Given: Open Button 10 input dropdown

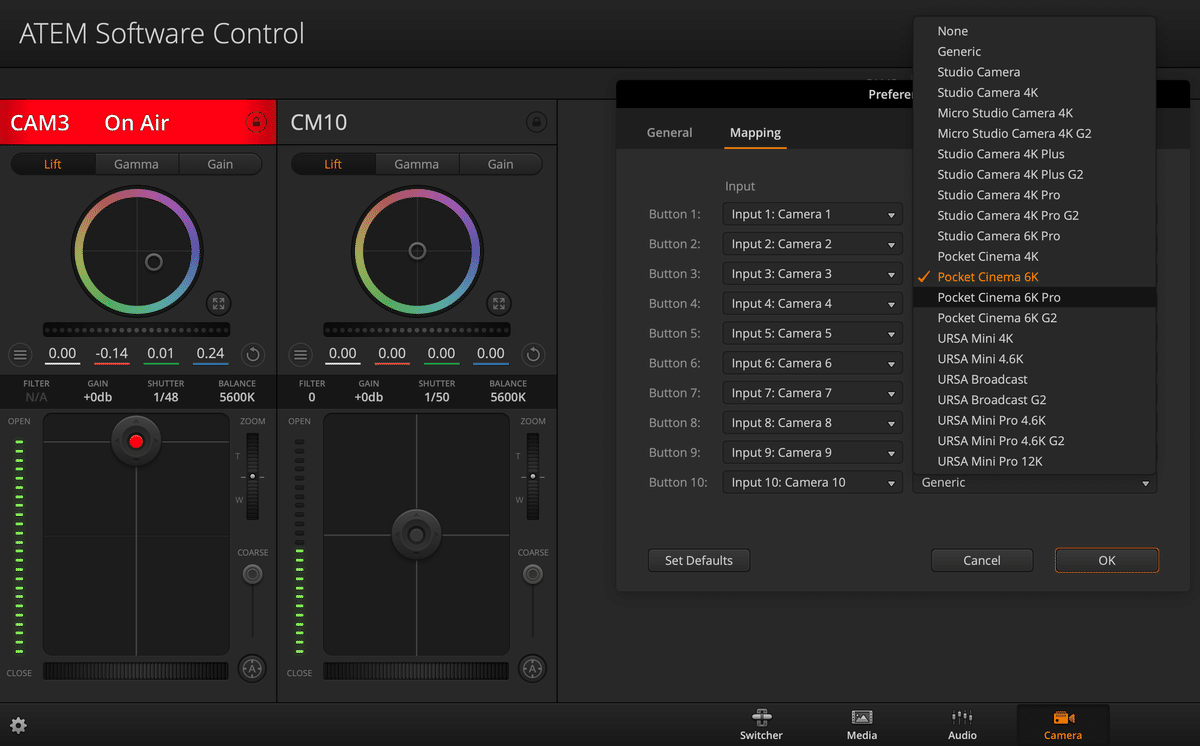Looking at the screenshot, I should (x=813, y=482).
